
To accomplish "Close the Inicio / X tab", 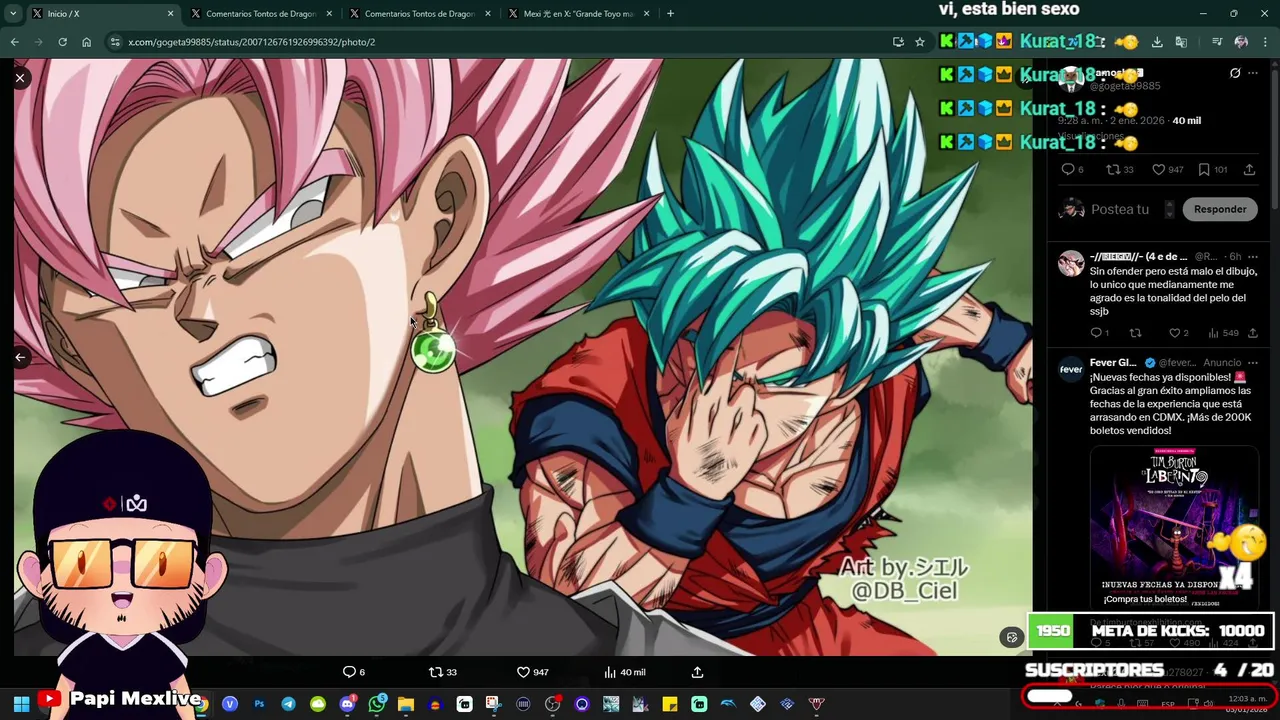I will click(x=170, y=14).
